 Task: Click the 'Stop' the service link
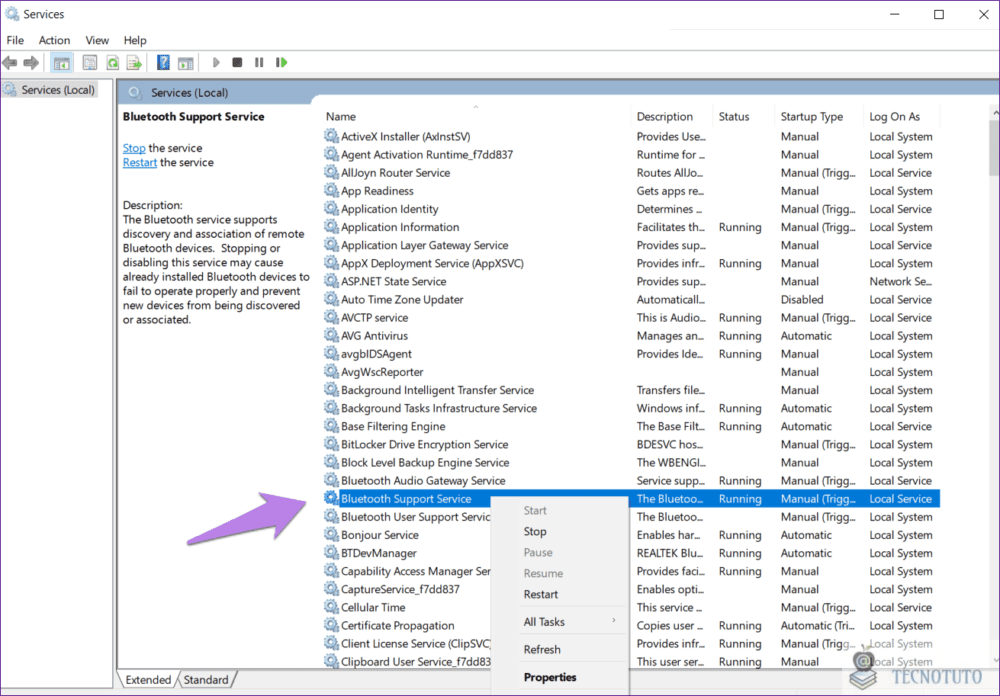pos(134,148)
